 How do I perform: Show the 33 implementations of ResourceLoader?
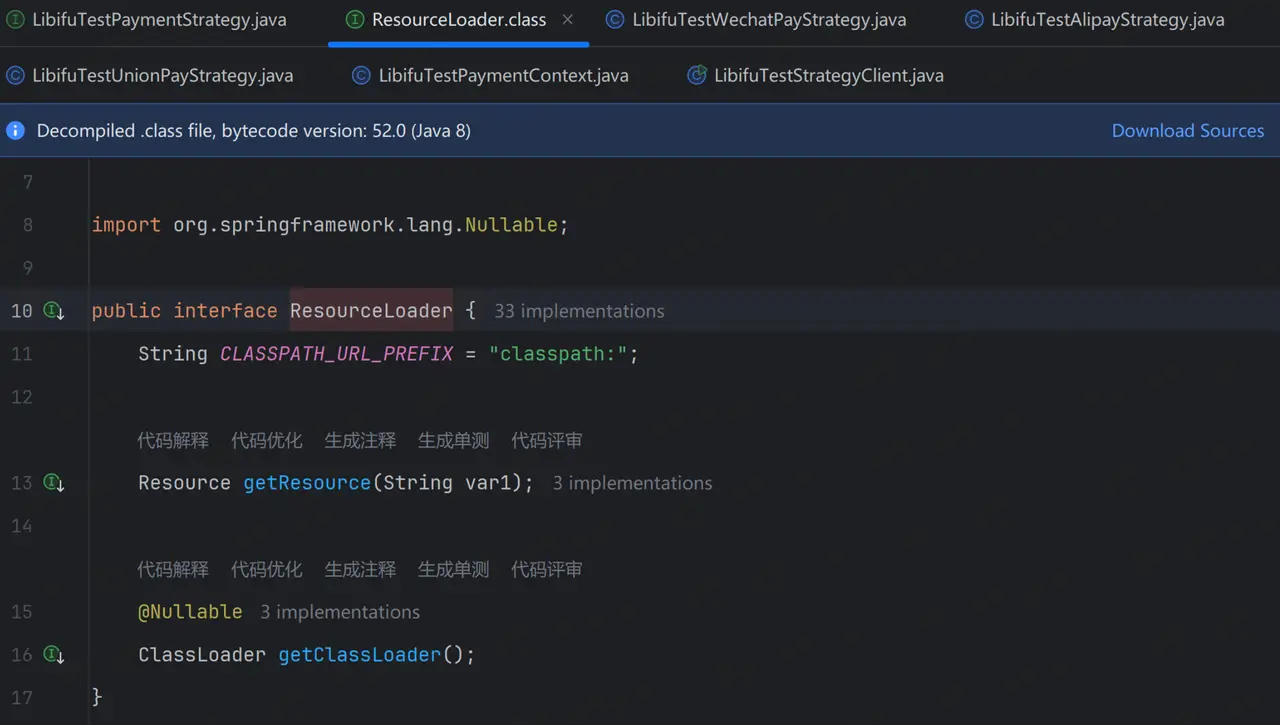pyautogui.click(x=579, y=311)
